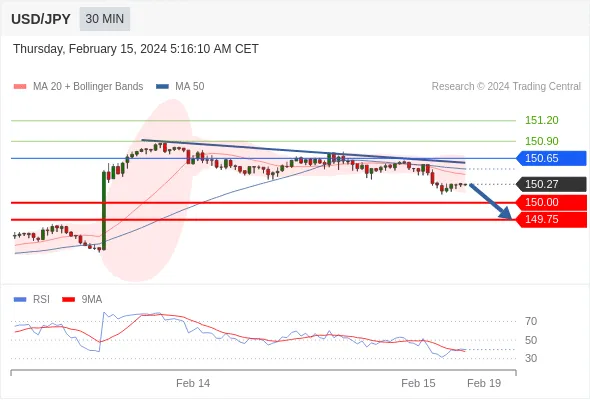The width and height of the screenshot is (590, 400).
Task: Click the green 151.20 resistance label
Action: coord(541,120)
